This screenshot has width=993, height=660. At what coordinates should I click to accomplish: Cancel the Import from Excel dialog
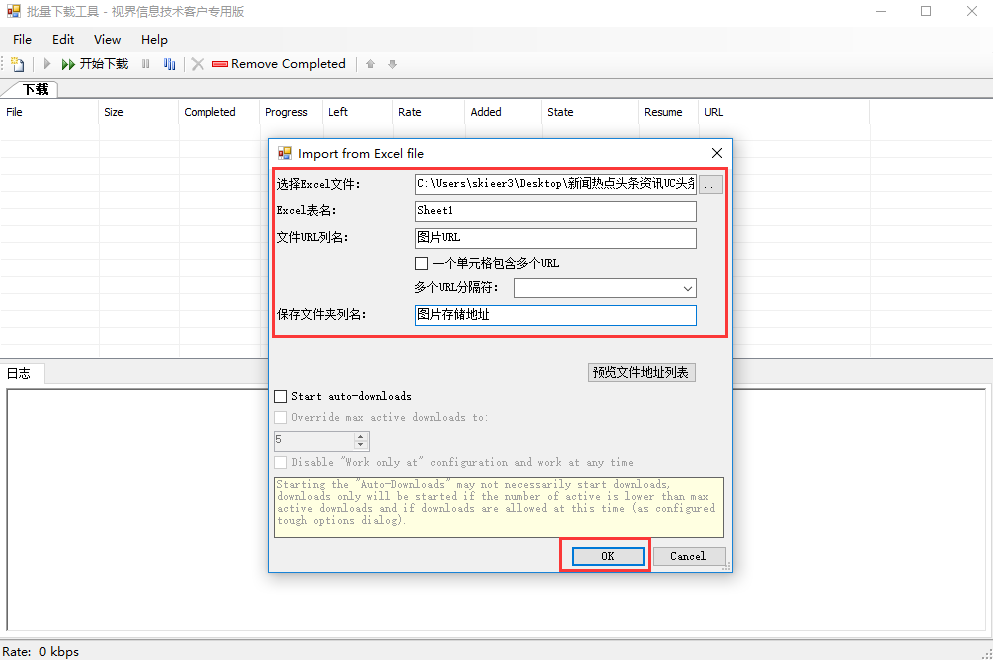point(688,556)
